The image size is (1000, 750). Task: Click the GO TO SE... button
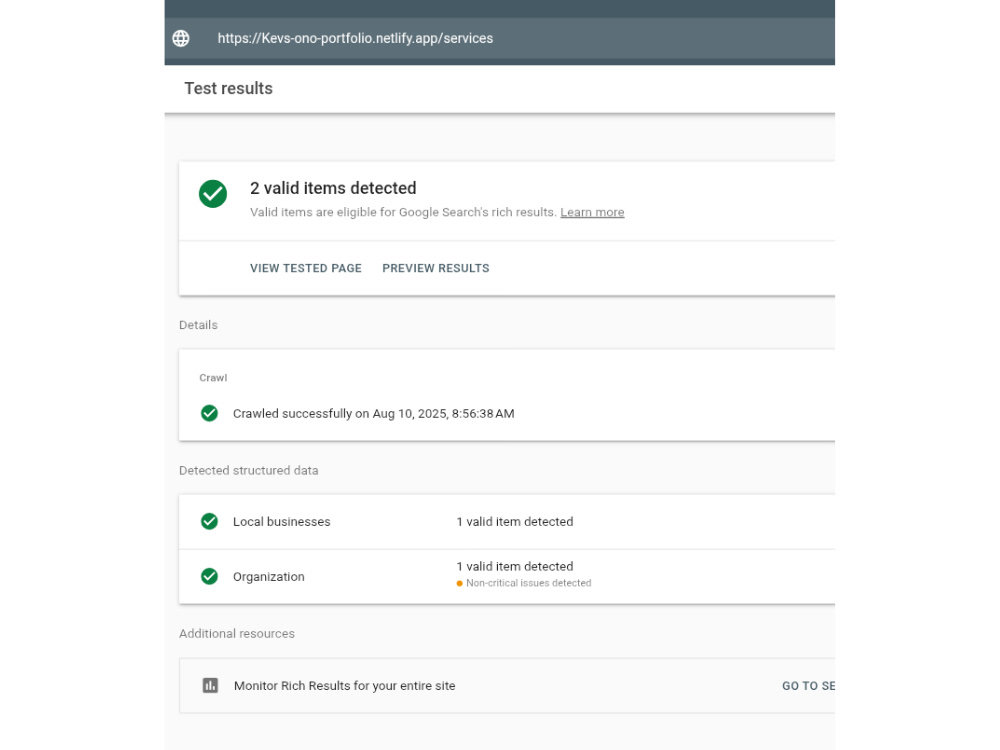click(x=808, y=686)
